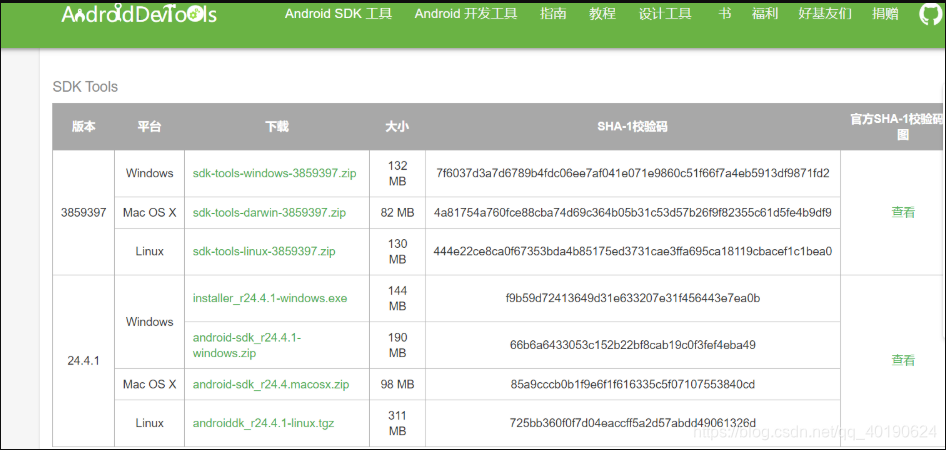This screenshot has width=946, height=450.
Task: Select the 3859397 version cell
Action: pos(83,213)
